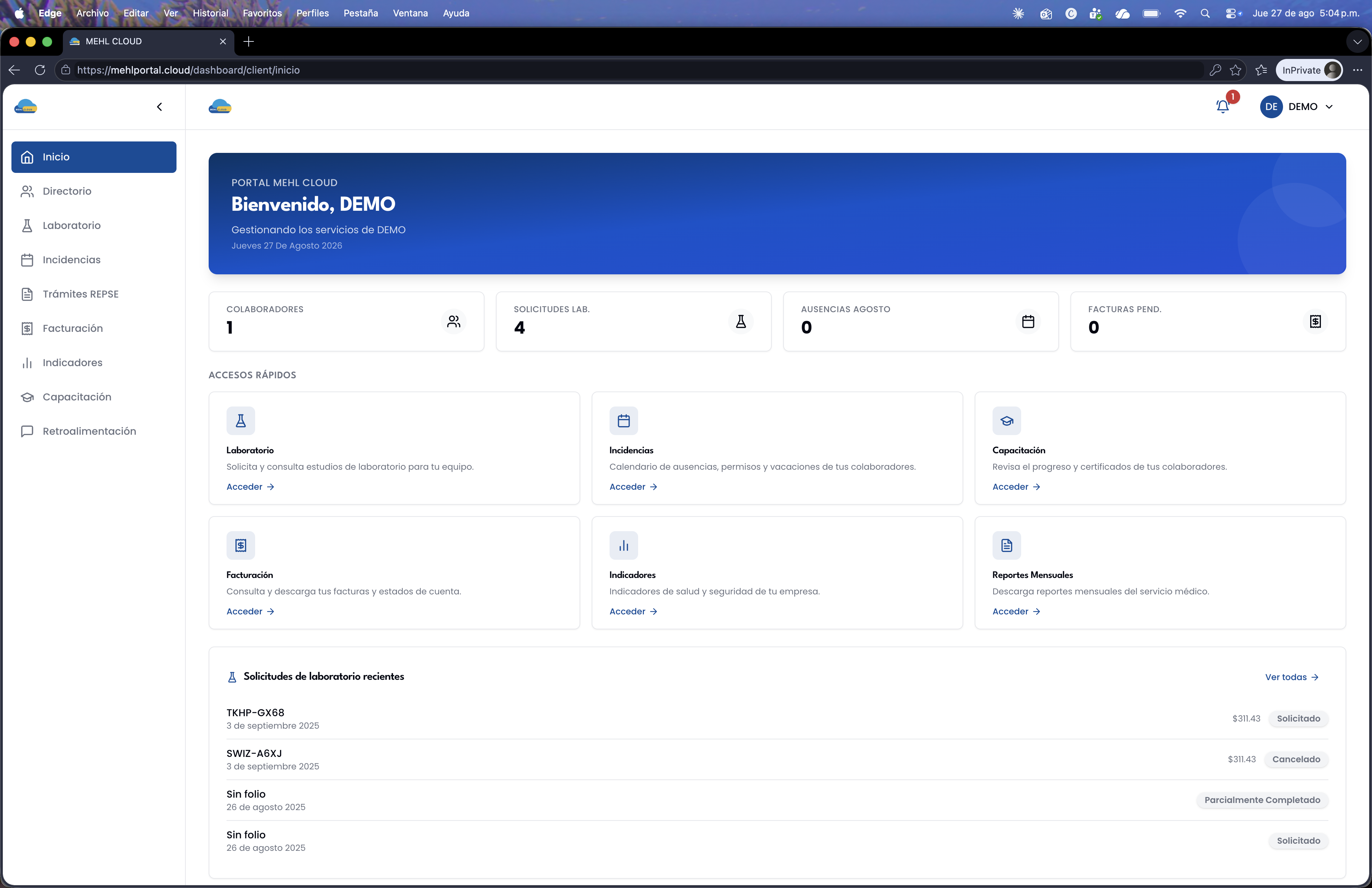Click the Indicadores bar chart card icon

(x=624, y=545)
